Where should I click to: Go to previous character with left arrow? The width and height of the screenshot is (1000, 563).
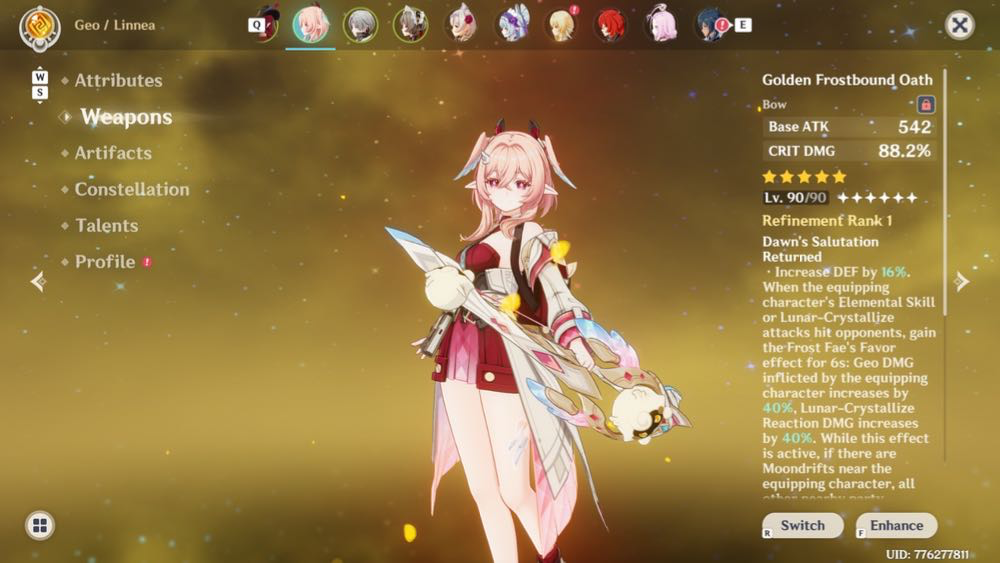(x=38, y=281)
